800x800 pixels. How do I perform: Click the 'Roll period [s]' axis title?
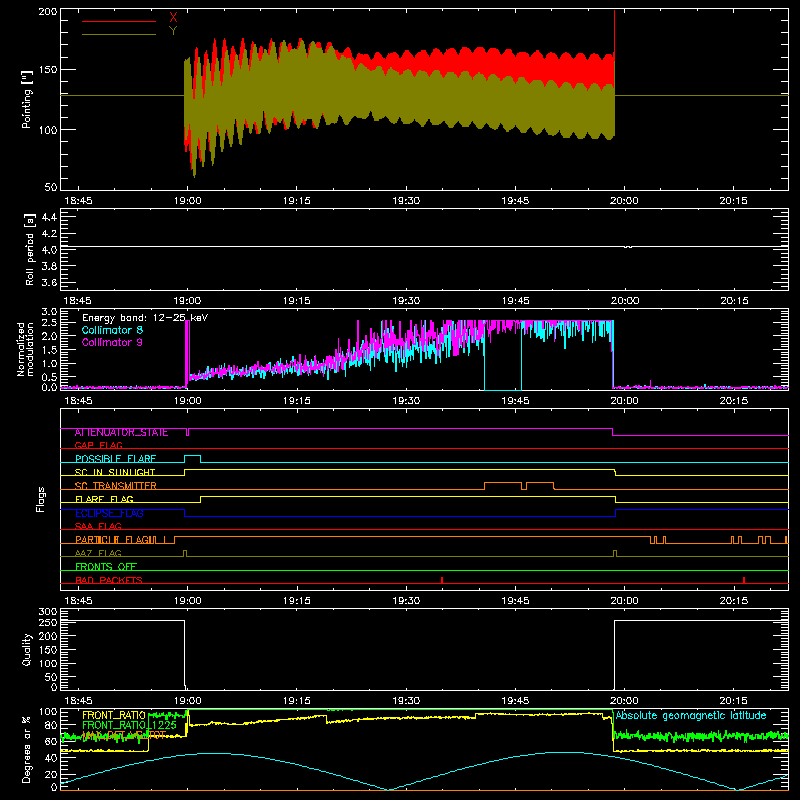coord(29,249)
